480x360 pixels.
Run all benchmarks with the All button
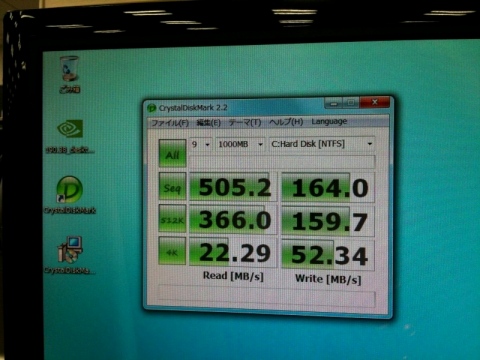172,153
